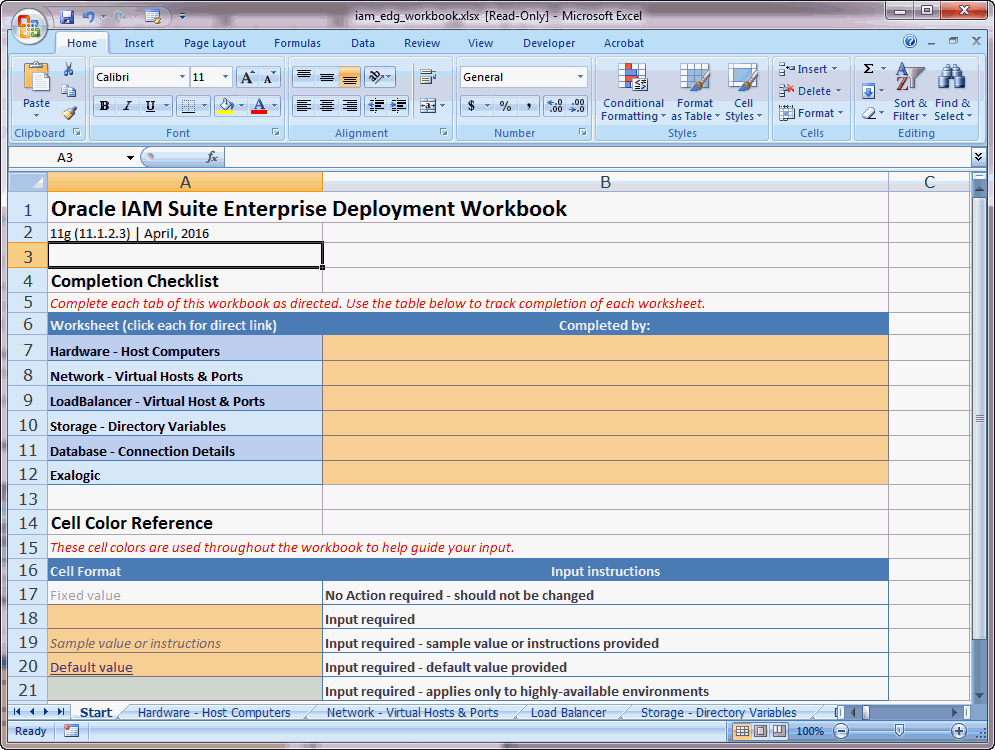This screenshot has height=750, width=995.
Task: Save workbook from Quick Access Toolbar
Action: (67, 16)
